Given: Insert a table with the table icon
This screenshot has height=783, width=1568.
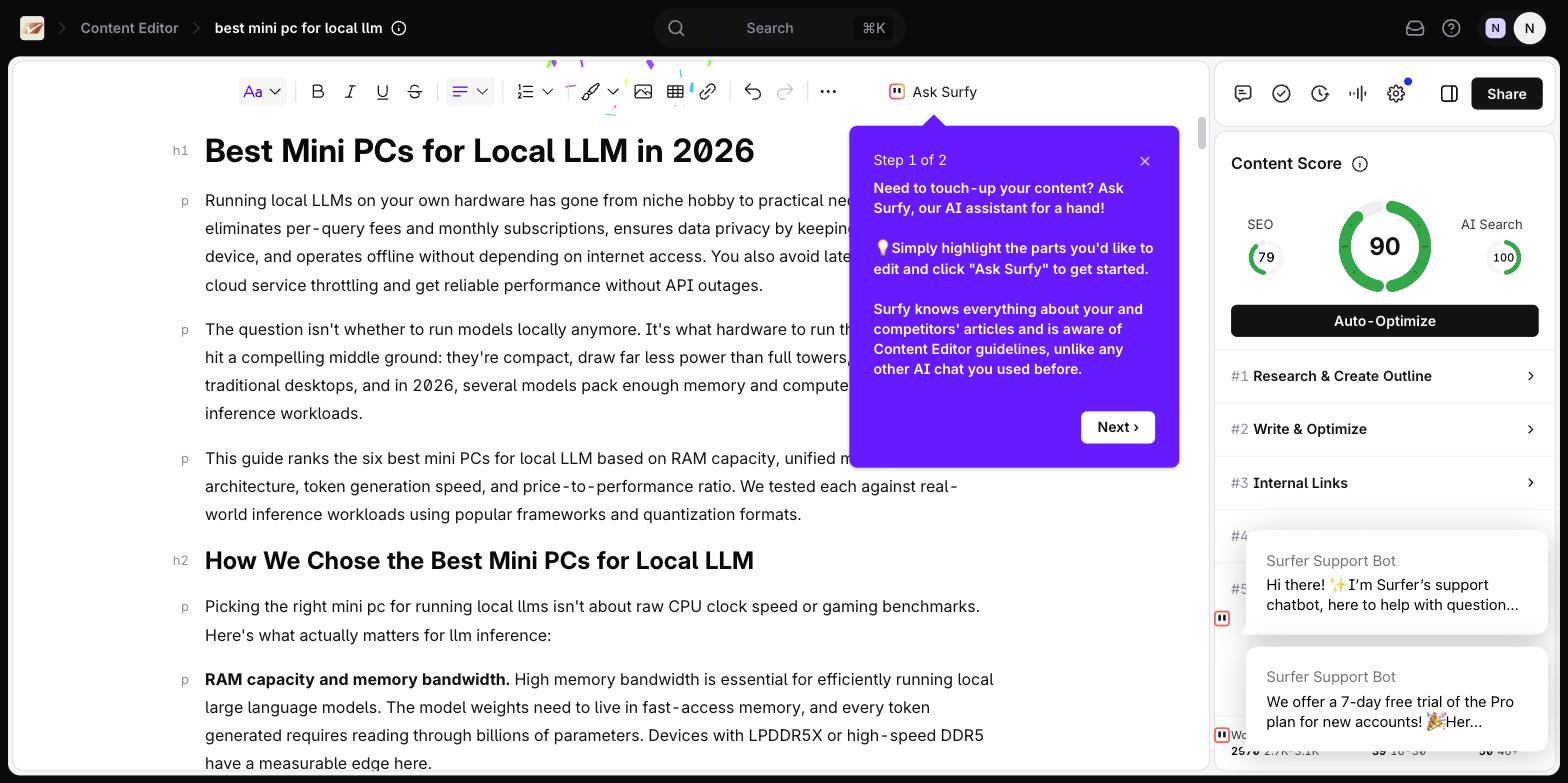Looking at the screenshot, I should (675, 91).
